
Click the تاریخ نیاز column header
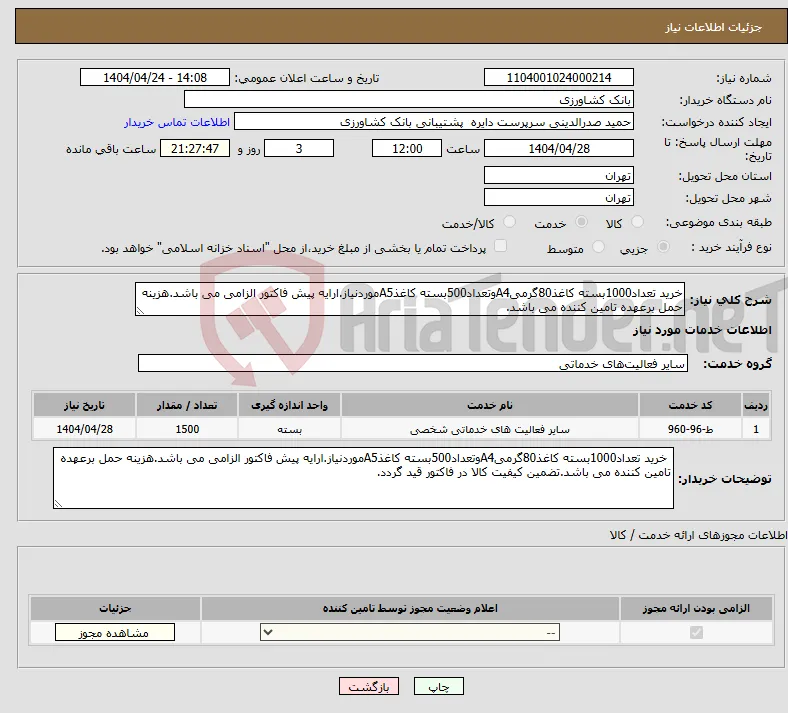pyautogui.click(x=84, y=405)
